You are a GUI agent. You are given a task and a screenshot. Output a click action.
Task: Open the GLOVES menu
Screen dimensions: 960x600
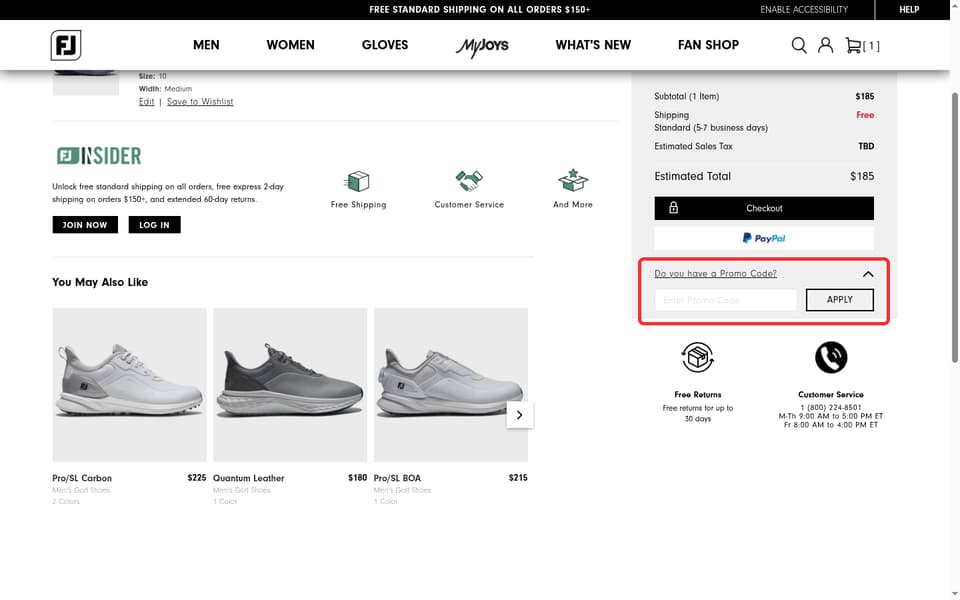coord(384,45)
